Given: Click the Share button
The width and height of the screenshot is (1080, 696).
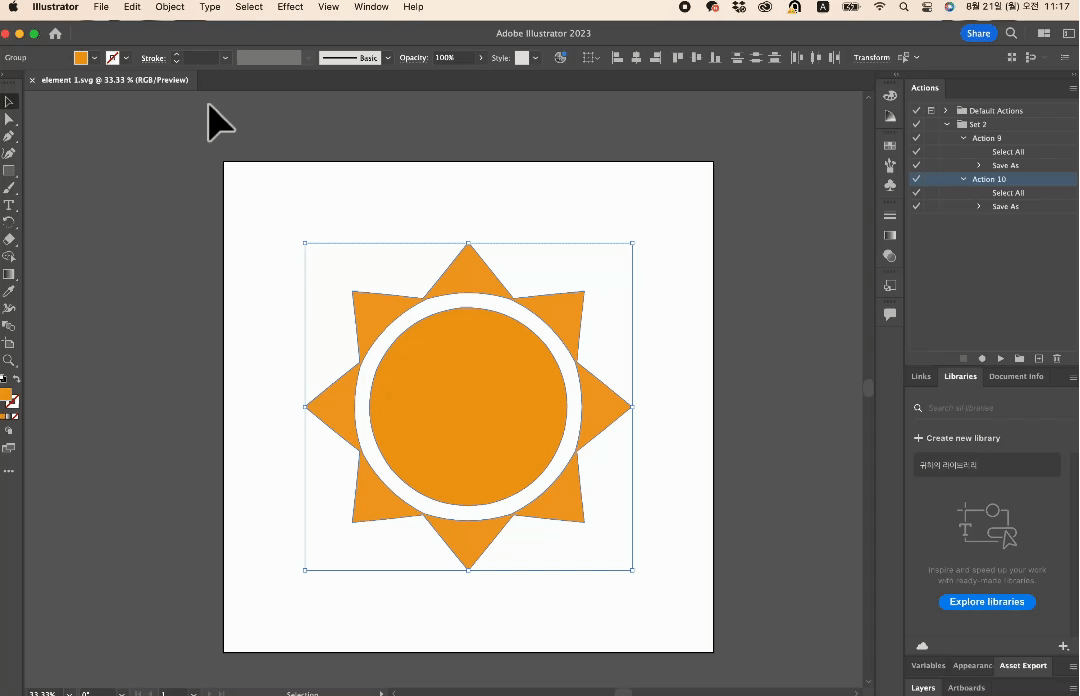Looking at the screenshot, I should [978, 33].
